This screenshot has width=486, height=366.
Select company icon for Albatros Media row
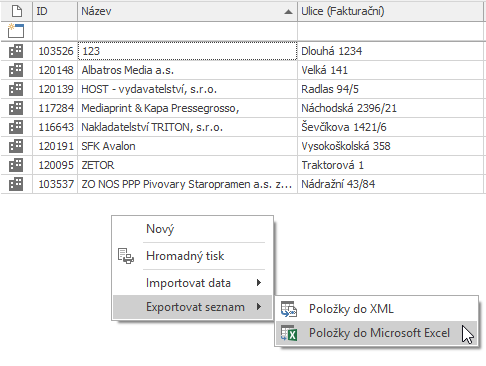pos(16,70)
